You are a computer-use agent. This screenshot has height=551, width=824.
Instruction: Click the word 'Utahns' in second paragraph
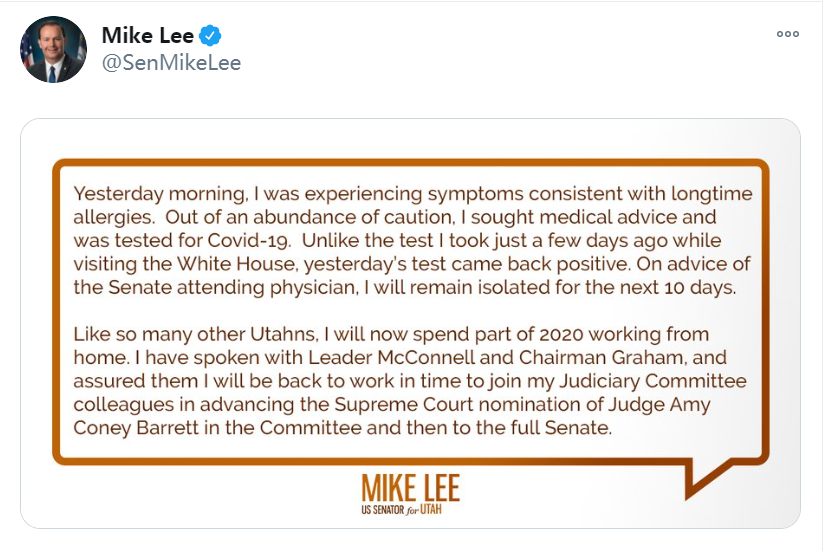point(287,333)
